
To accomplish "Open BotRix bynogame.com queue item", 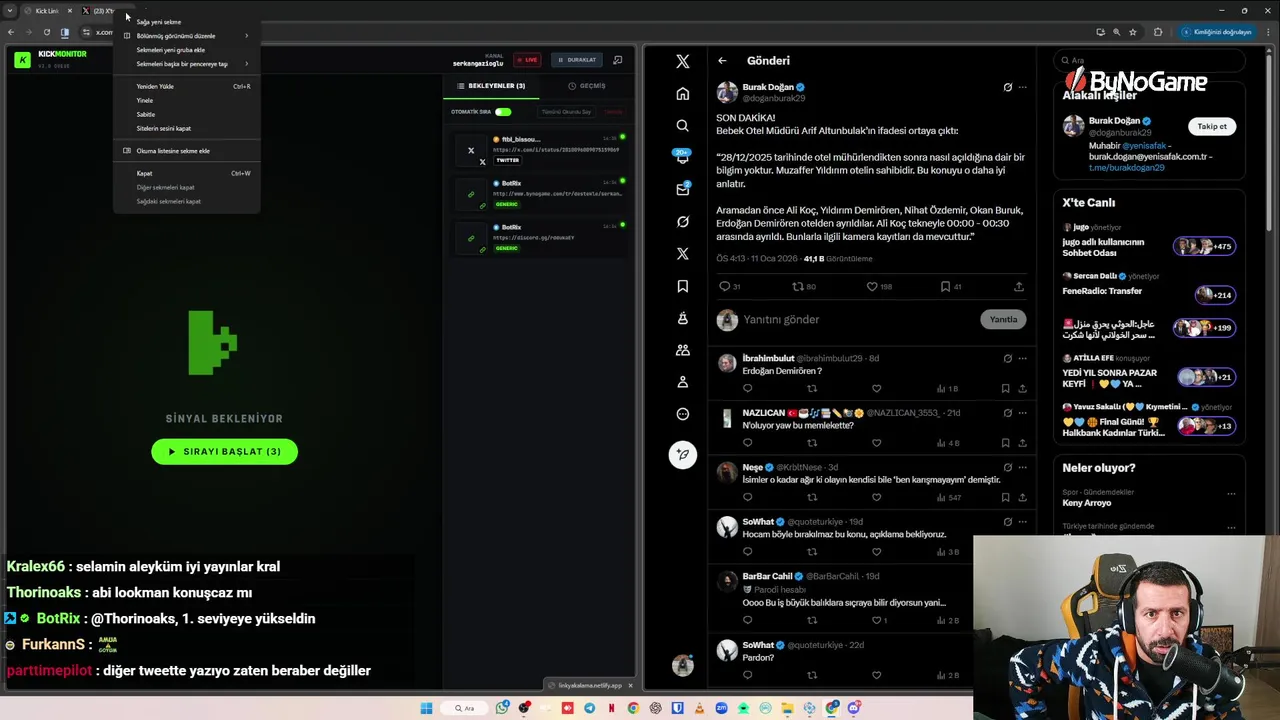I will [540, 194].
